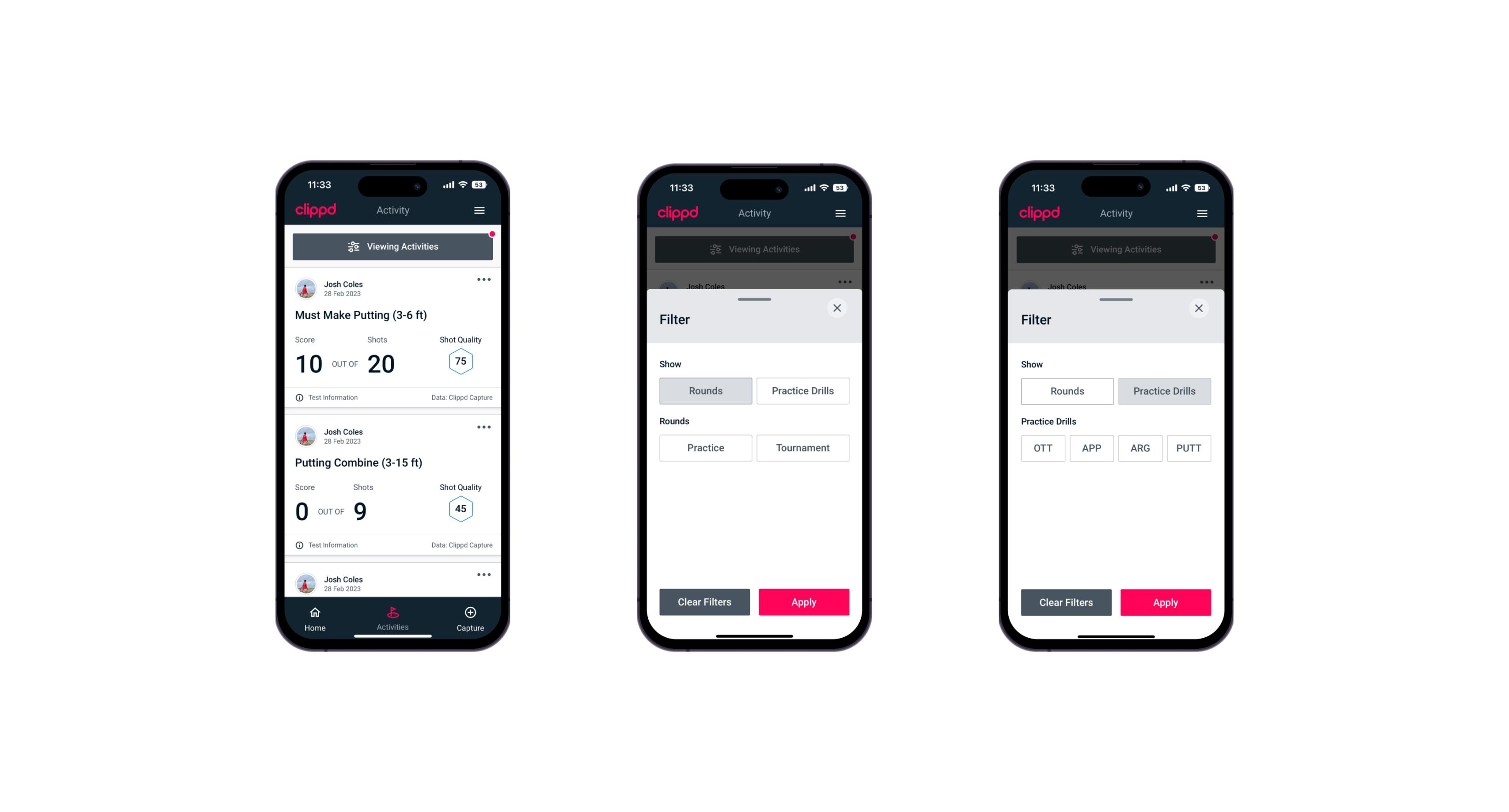Viewport: 1509px width, 812px height.
Task: Toggle the Practice Drills filter button
Action: coord(802,390)
